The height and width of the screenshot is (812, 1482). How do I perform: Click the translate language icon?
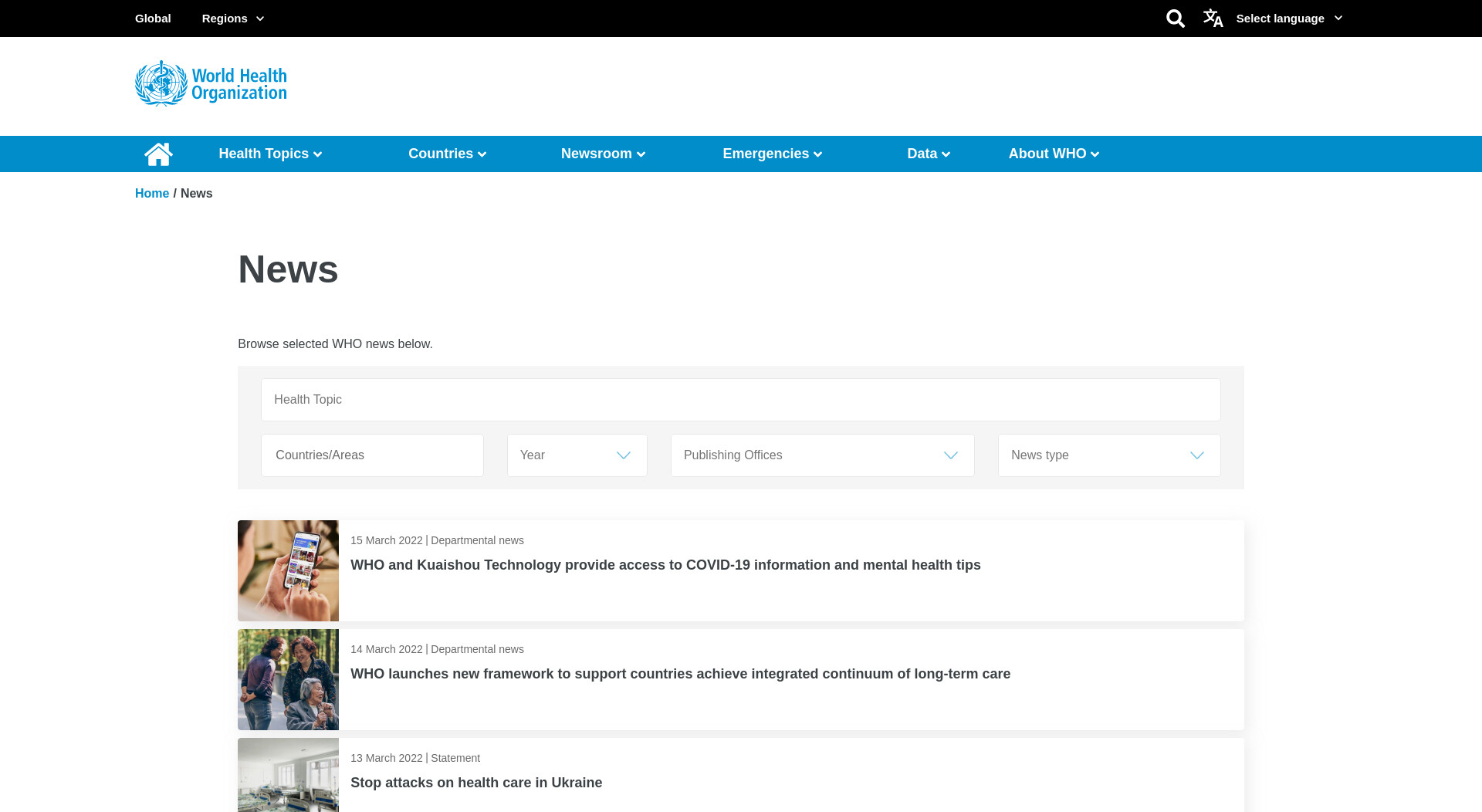1213,19
